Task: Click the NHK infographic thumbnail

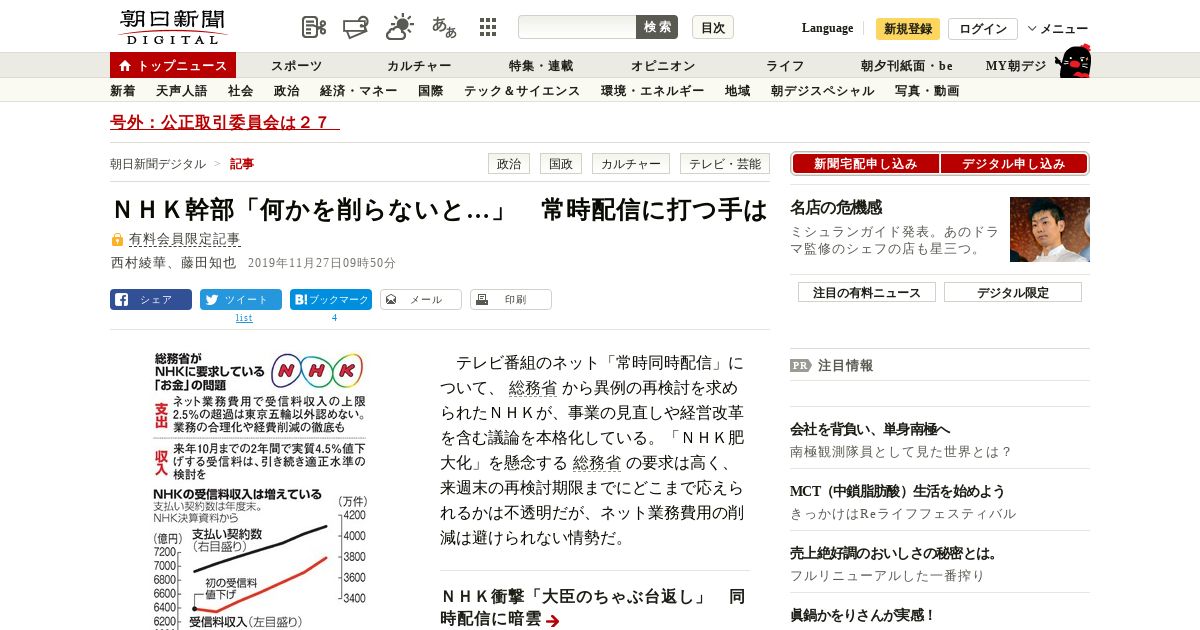Action: (260, 490)
